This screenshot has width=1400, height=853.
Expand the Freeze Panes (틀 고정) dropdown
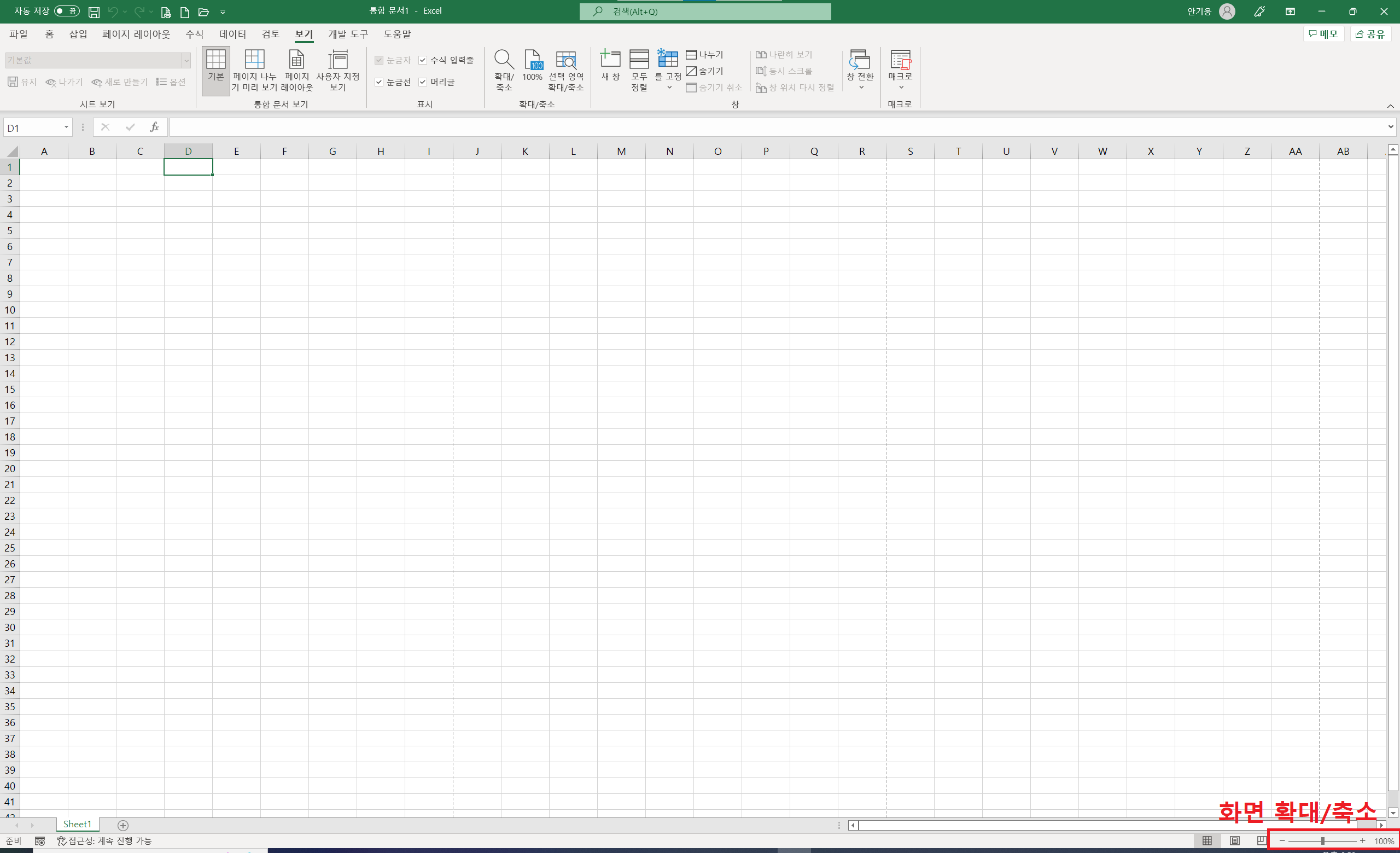[x=669, y=88]
